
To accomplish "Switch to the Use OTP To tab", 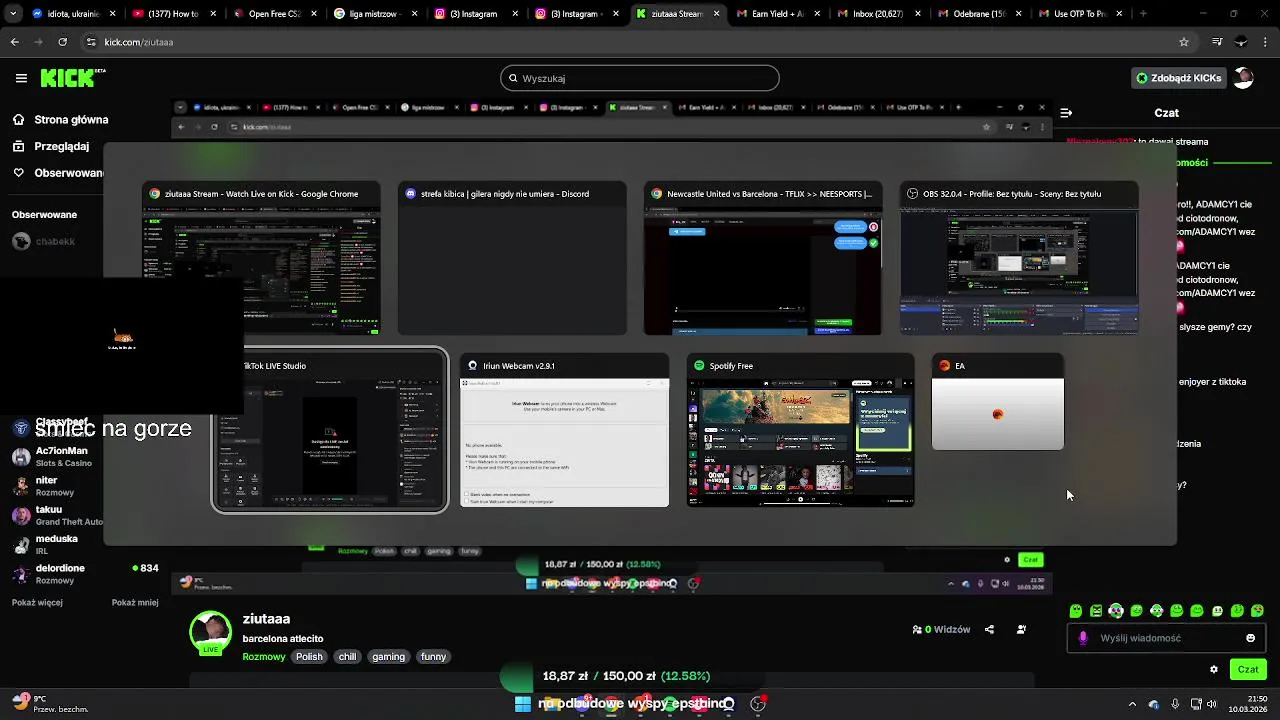I will point(1078,14).
